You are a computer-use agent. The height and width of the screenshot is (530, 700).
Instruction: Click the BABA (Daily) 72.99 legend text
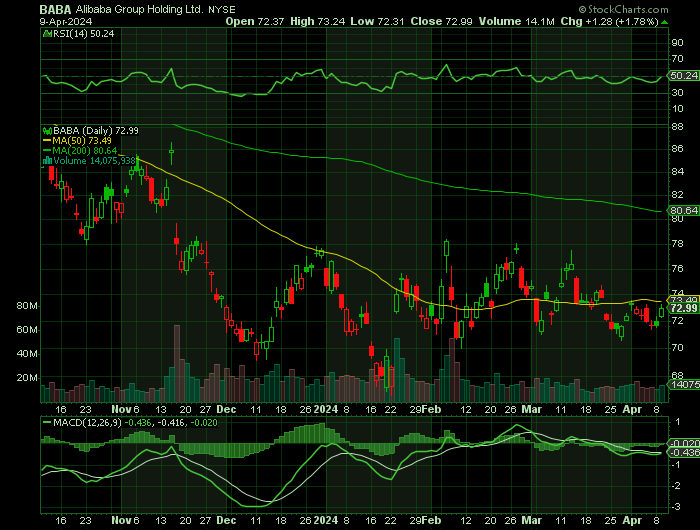pyautogui.click(x=96, y=131)
